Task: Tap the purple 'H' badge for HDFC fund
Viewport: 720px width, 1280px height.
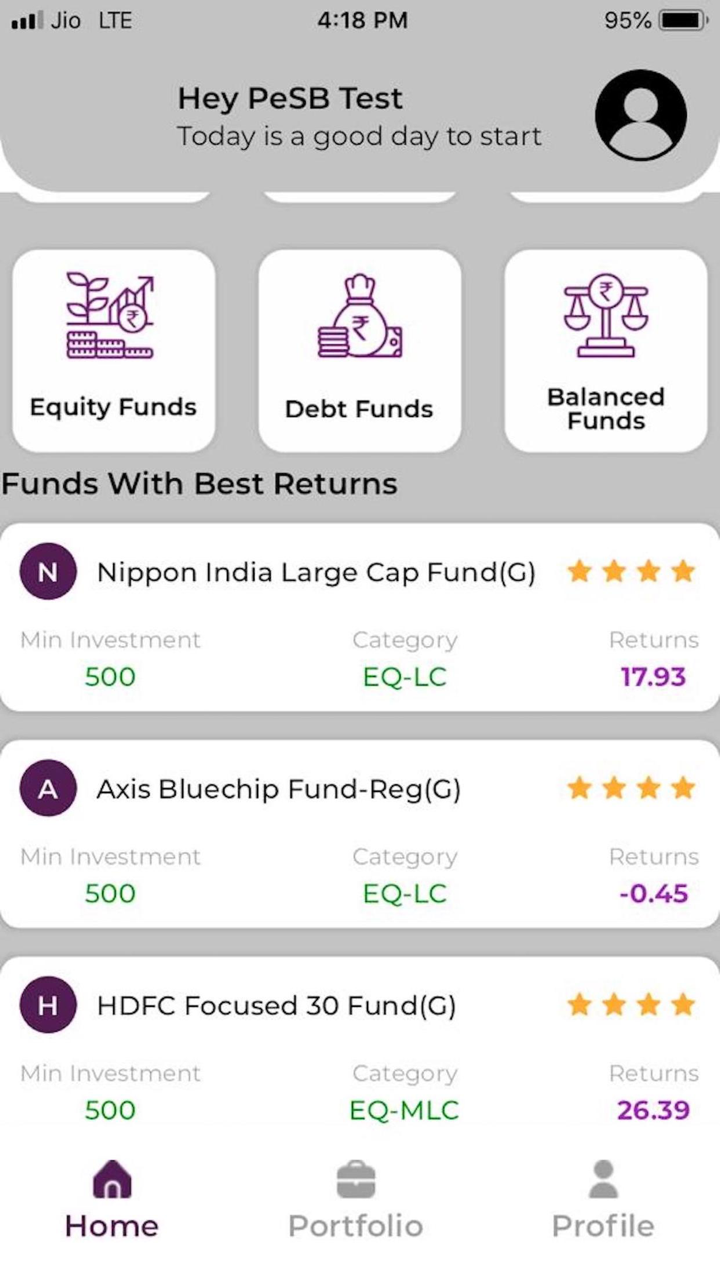Action: (48, 1006)
